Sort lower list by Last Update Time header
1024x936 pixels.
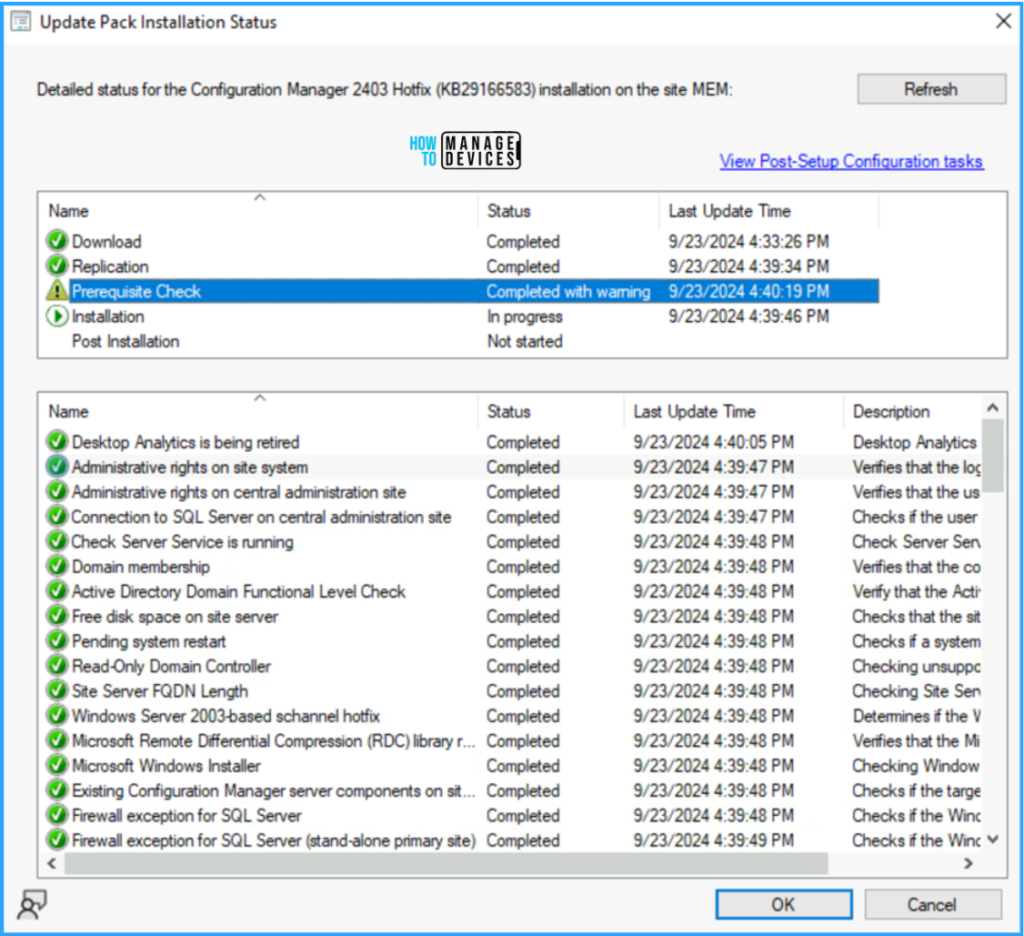click(733, 411)
